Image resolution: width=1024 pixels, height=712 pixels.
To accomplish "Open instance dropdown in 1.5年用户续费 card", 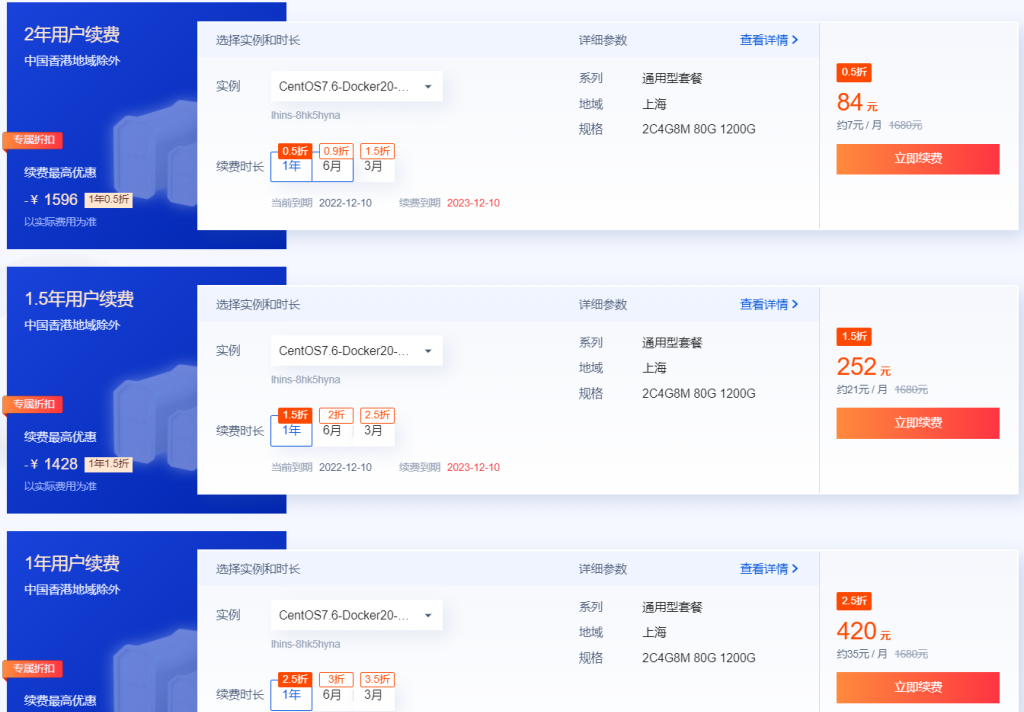I will (x=357, y=351).
